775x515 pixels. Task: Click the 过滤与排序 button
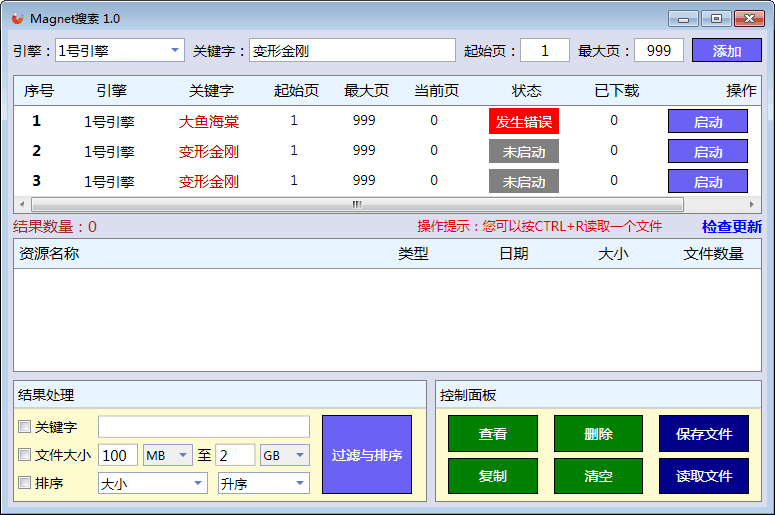(x=367, y=455)
